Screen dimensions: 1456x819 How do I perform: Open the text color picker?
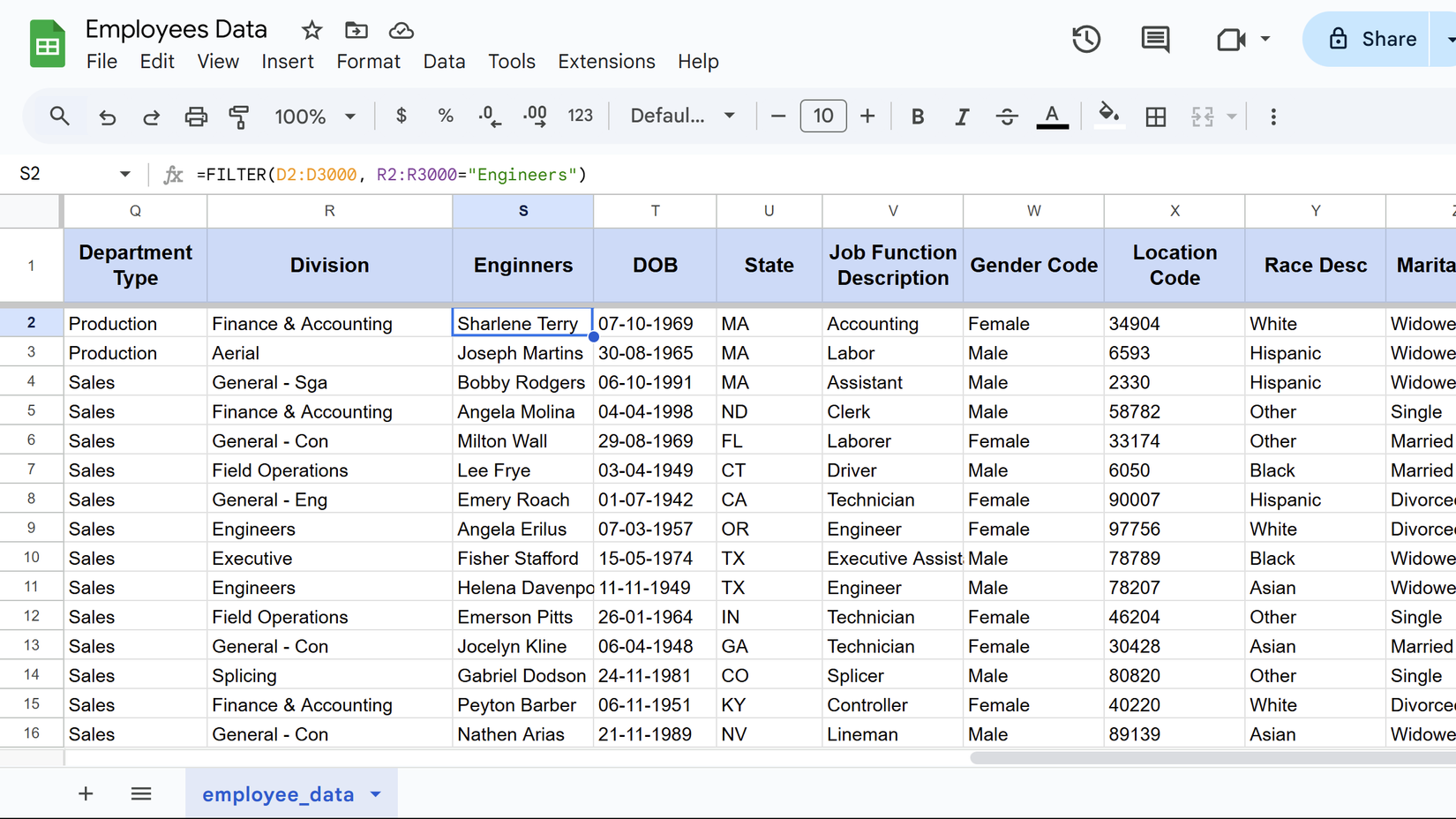[1052, 116]
